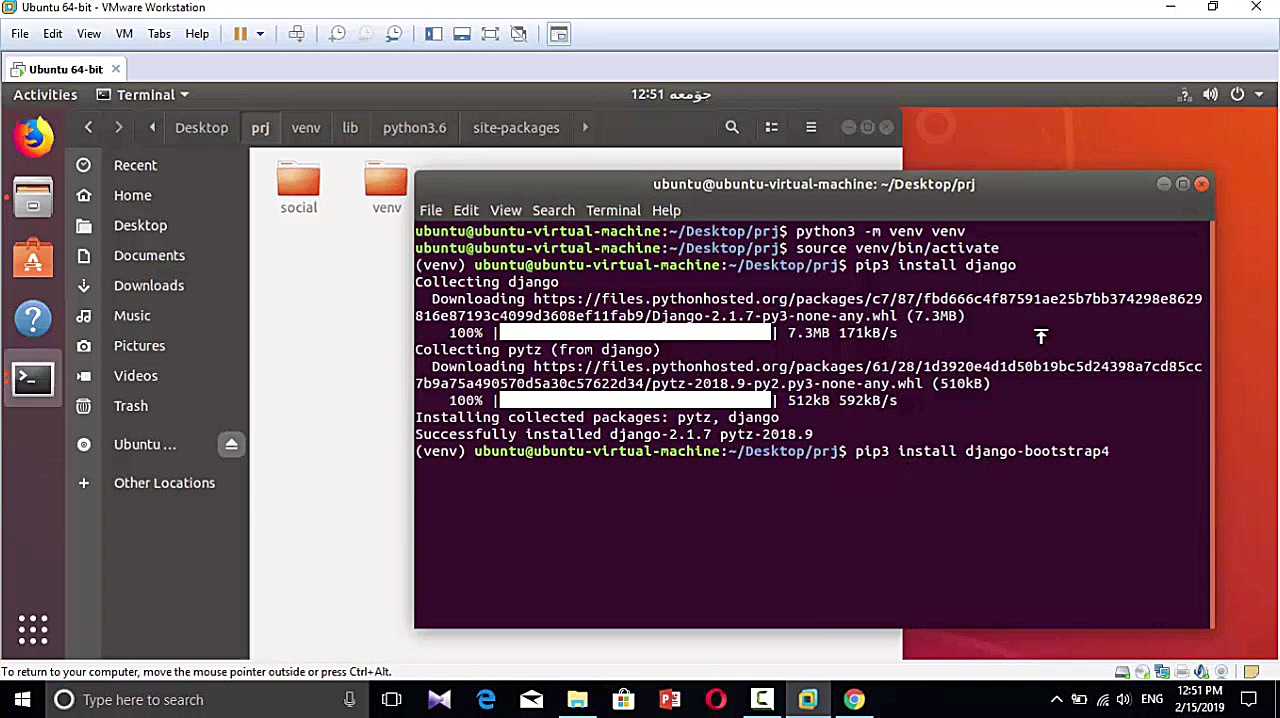Open the Terminal dropdown in the top bar
This screenshot has height=718, width=1280.
143,94
